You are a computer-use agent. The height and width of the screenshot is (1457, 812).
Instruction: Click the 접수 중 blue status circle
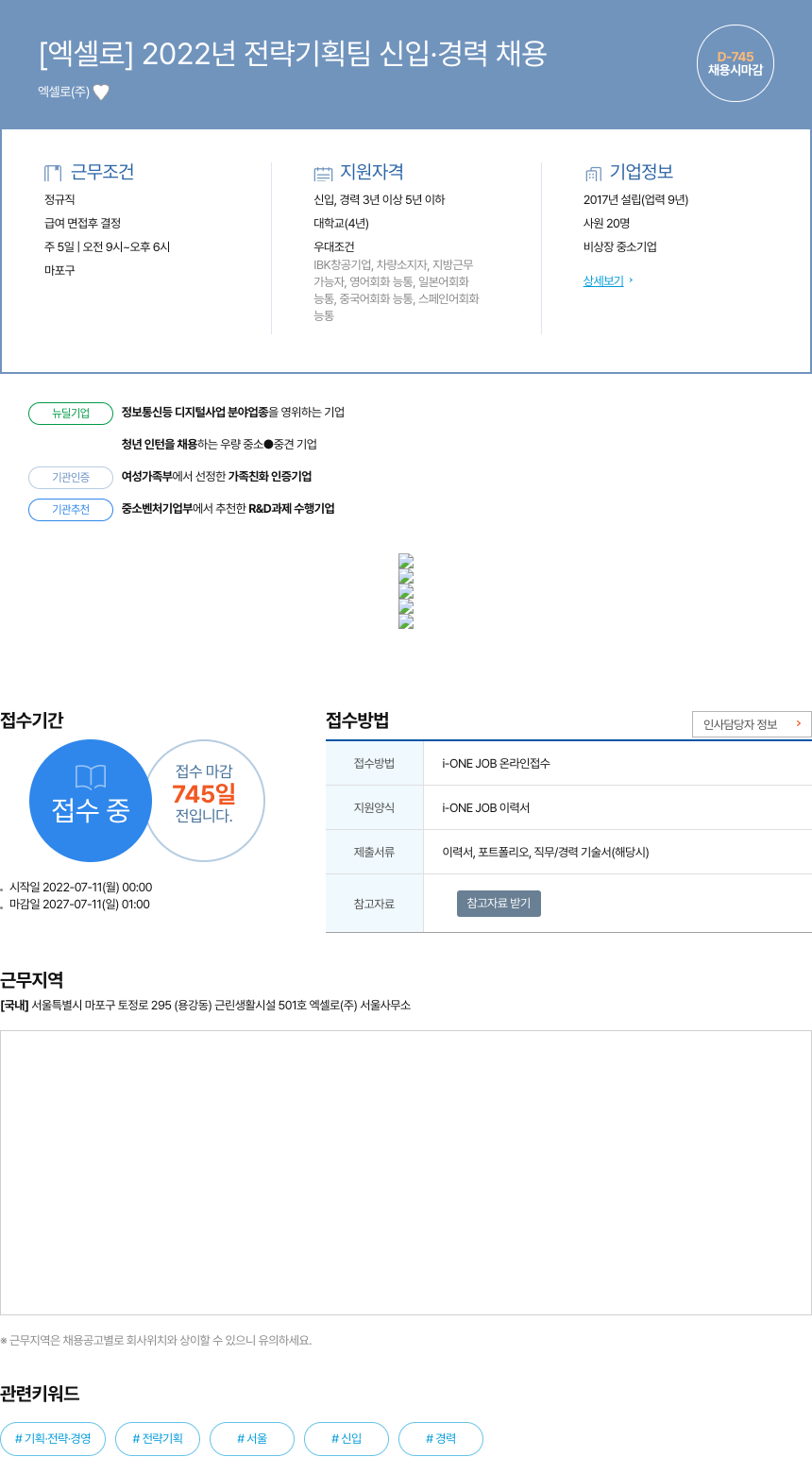pos(91,801)
